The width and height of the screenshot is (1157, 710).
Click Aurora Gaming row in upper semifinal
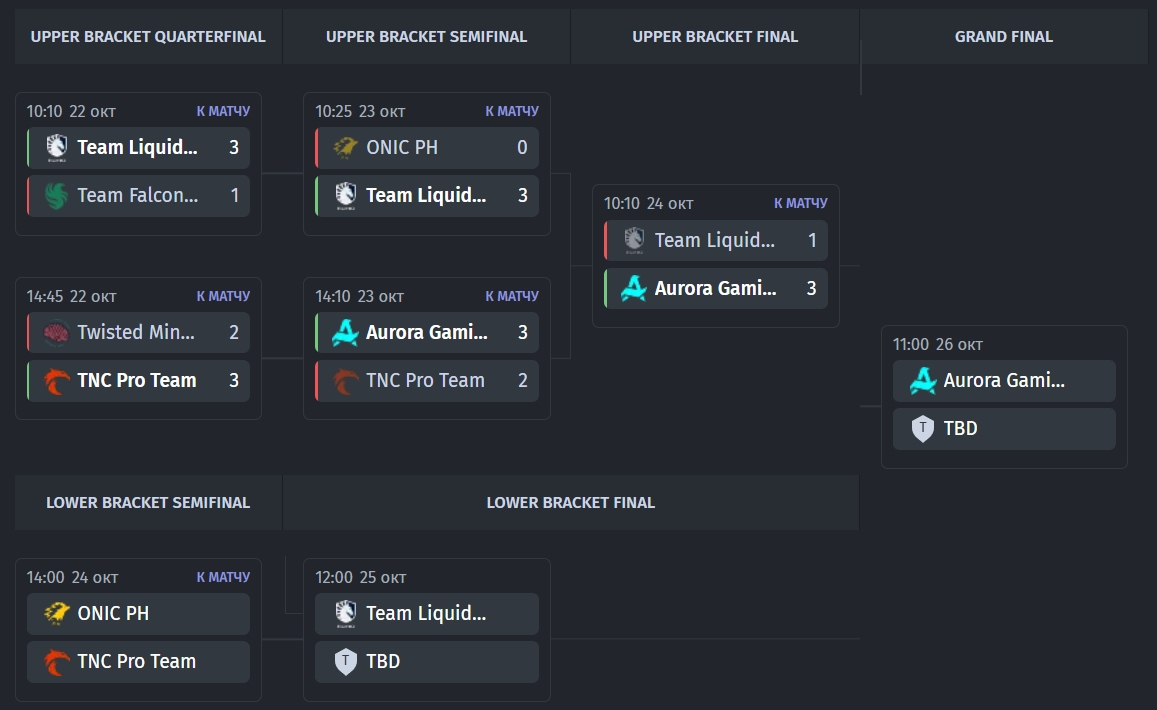[427, 332]
